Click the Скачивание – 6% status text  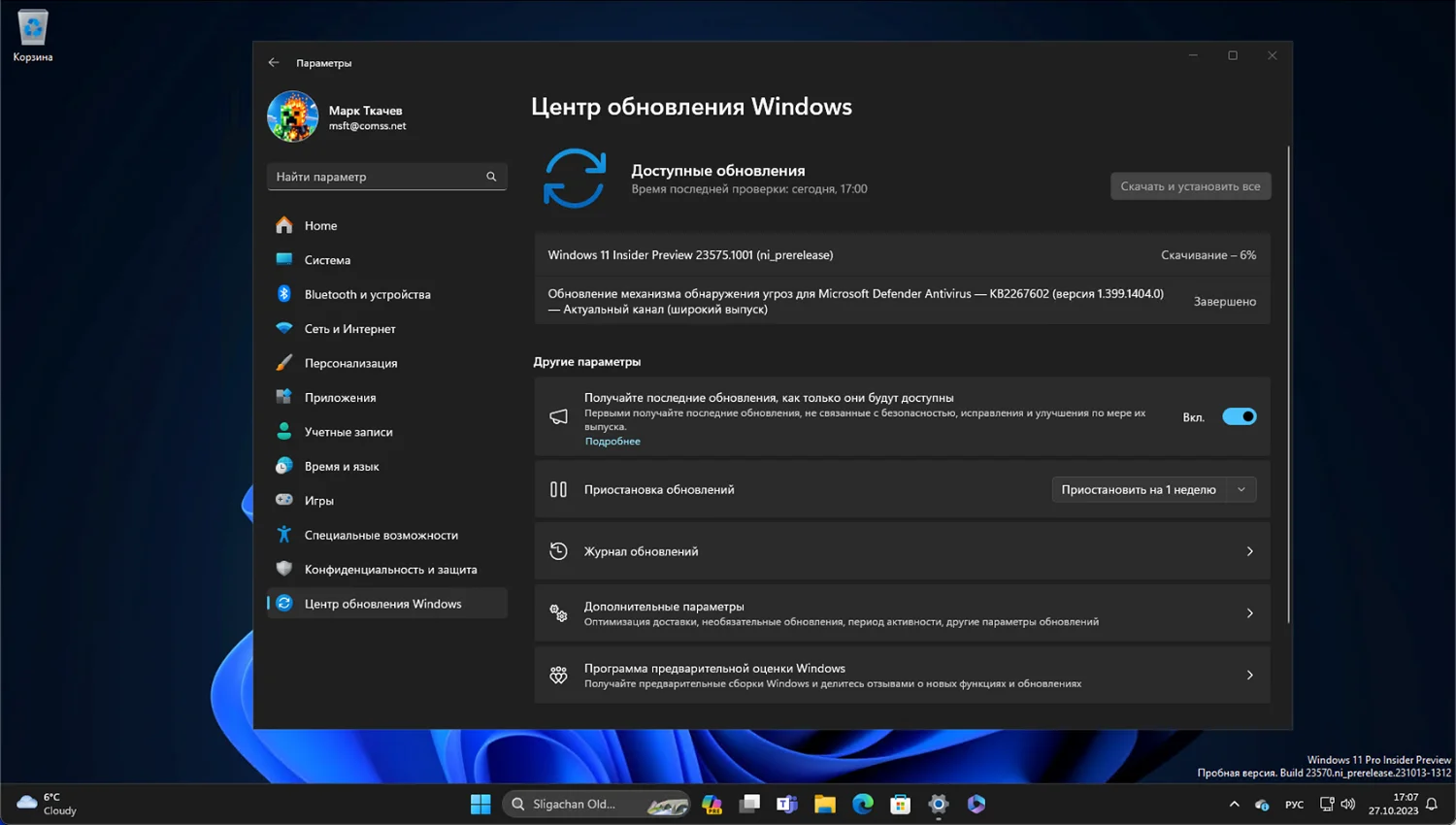click(1208, 255)
